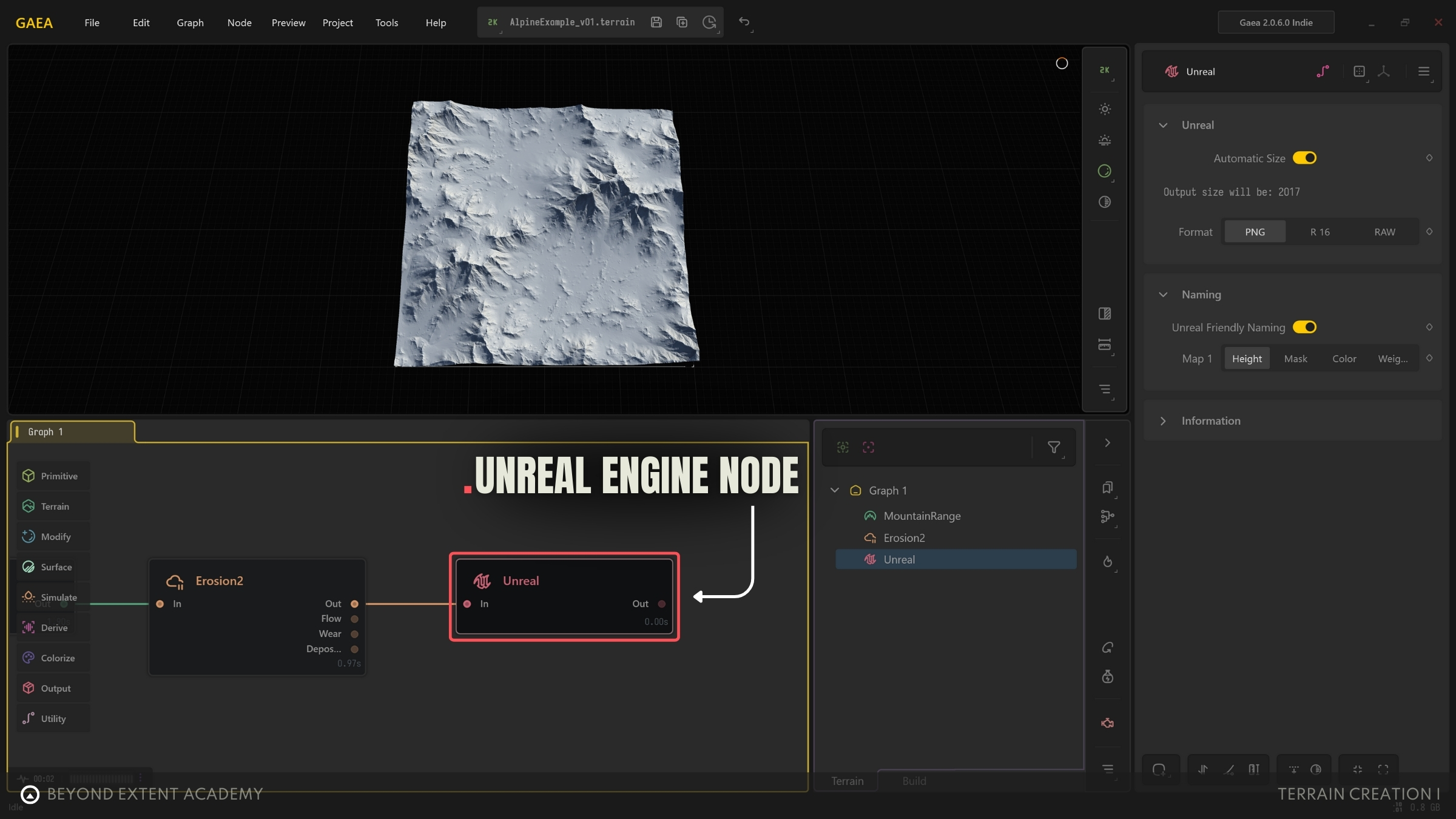Screen dimensions: 1456x819
Task: Open the Graph menu
Action: pos(190,22)
